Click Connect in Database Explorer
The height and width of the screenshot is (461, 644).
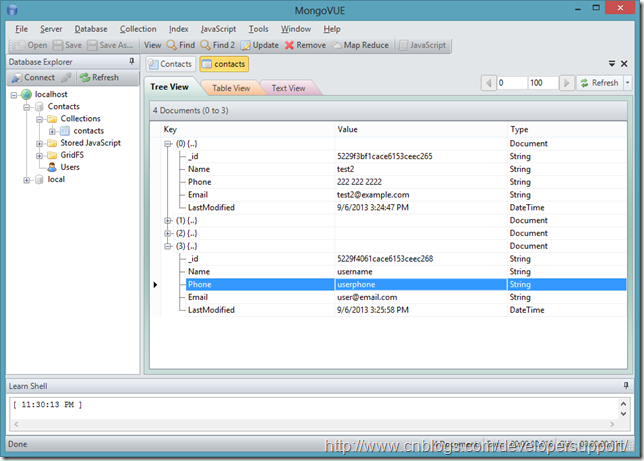click(x=32, y=77)
